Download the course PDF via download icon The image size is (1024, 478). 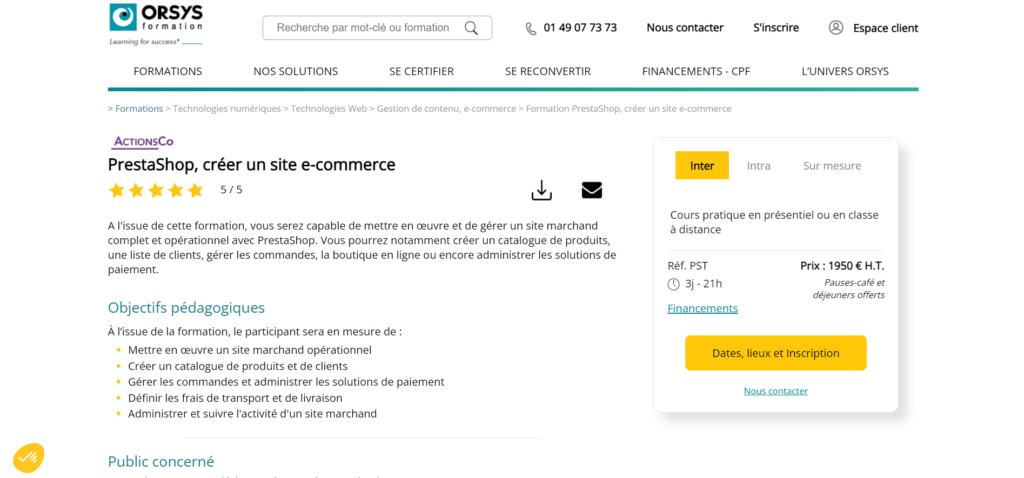[541, 190]
